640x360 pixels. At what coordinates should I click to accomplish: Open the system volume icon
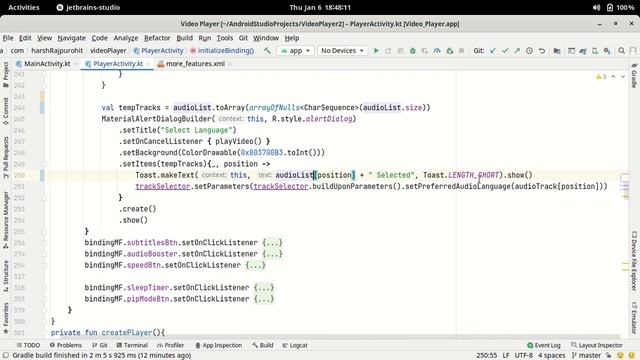596,7
